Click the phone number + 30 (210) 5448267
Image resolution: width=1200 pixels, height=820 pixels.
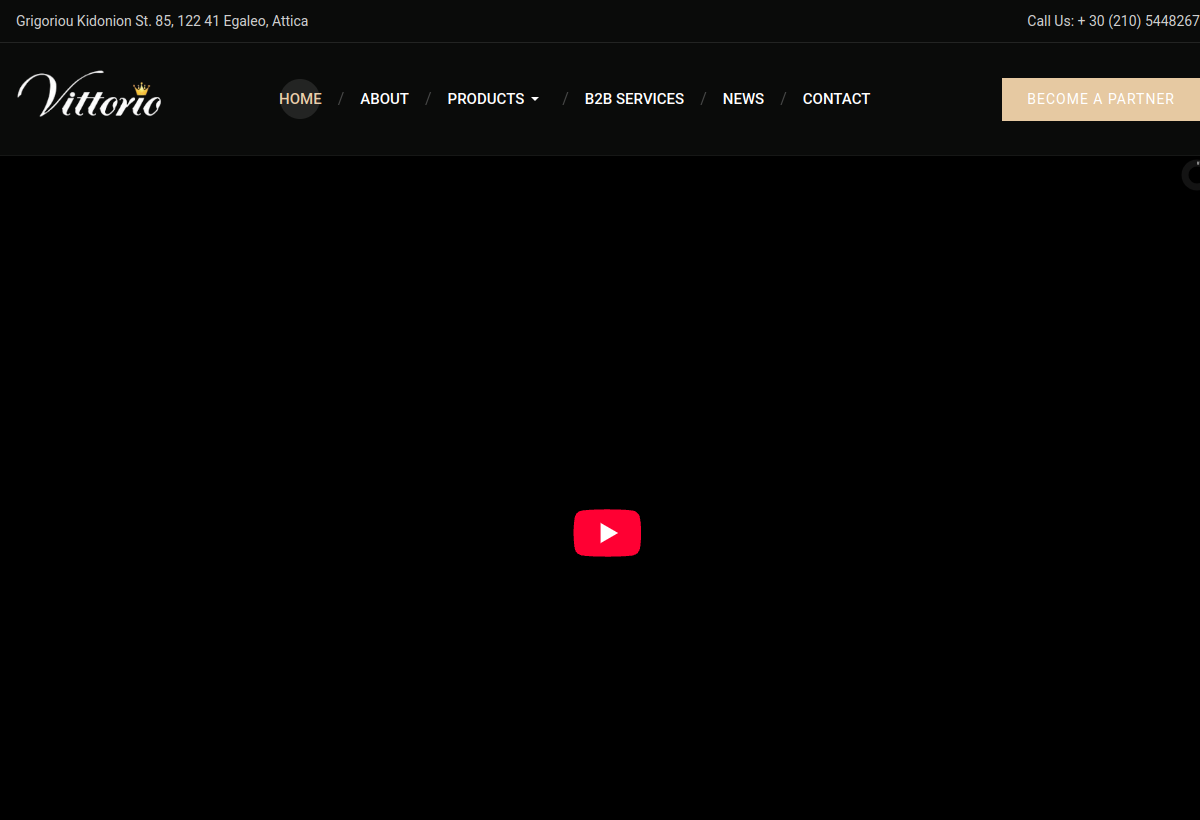tap(1138, 21)
